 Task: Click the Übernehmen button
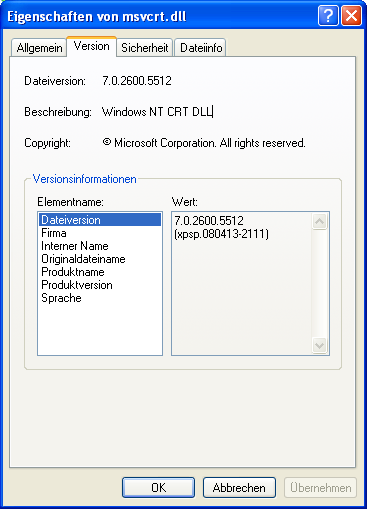[320, 488]
